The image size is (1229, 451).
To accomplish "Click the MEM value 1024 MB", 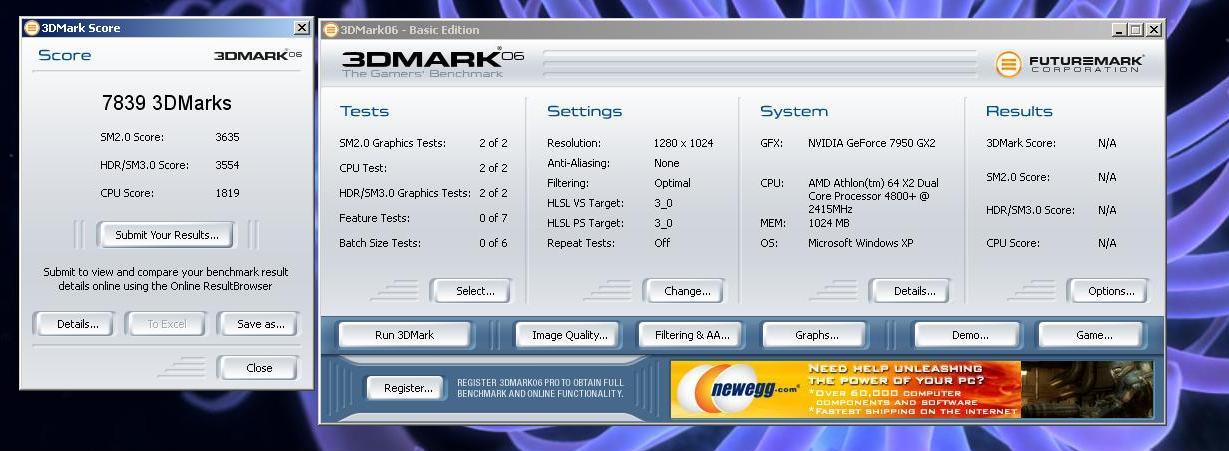I will (830, 223).
